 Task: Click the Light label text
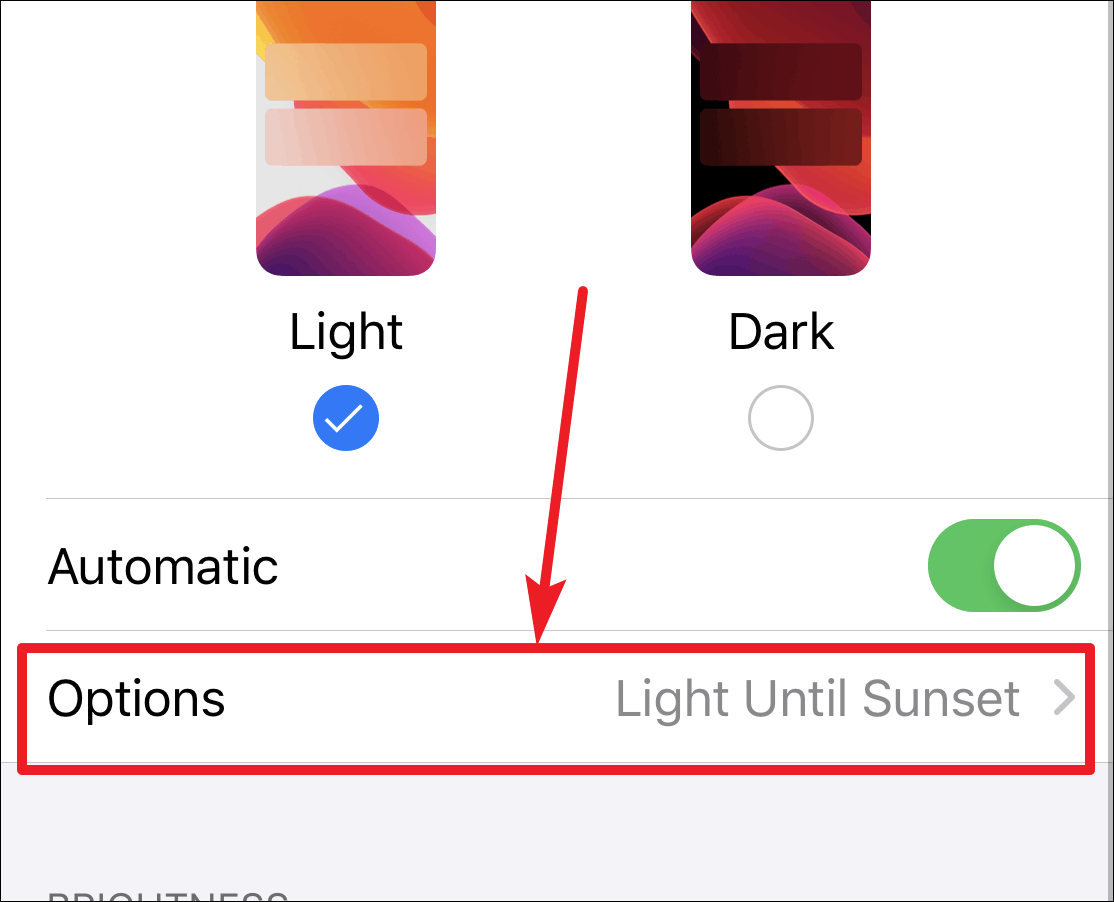pos(346,332)
